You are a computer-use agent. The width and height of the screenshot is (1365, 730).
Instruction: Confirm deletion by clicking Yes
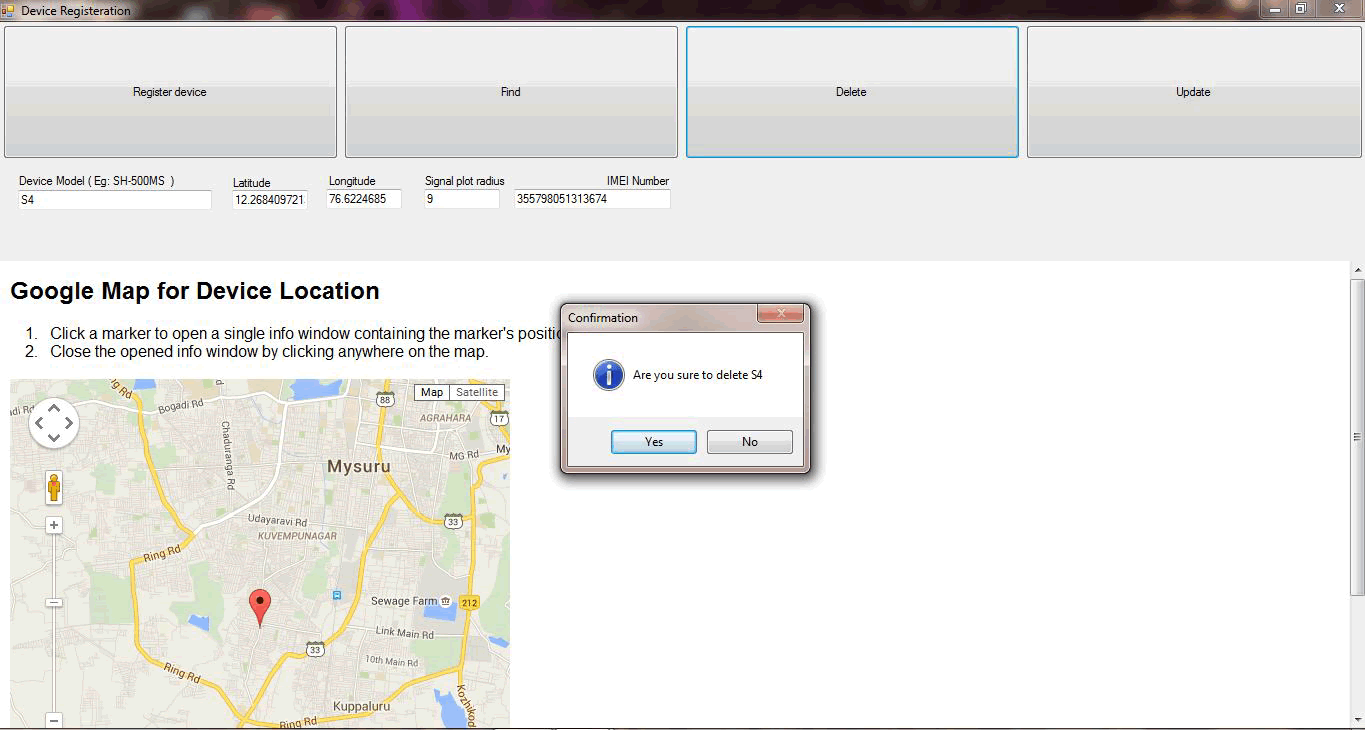tap(653, 442)
